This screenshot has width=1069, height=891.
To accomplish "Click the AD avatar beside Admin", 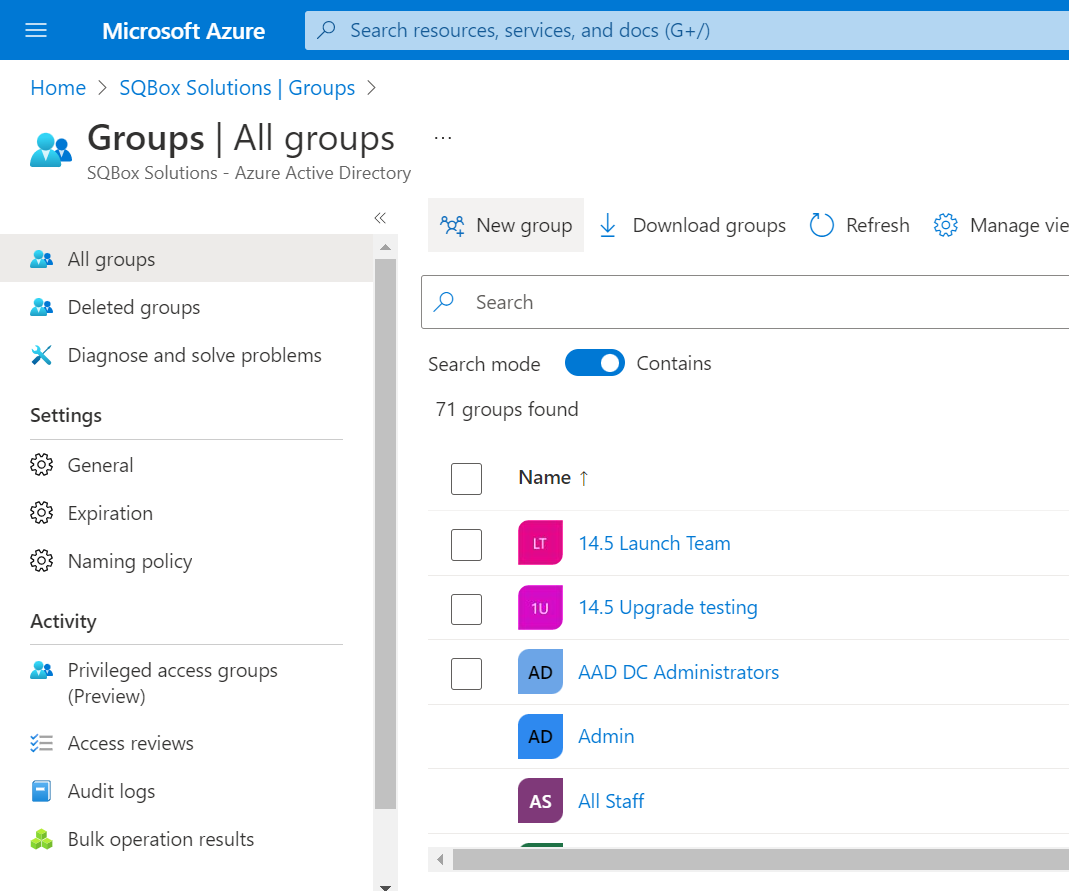I will click(x=540, y=736).
